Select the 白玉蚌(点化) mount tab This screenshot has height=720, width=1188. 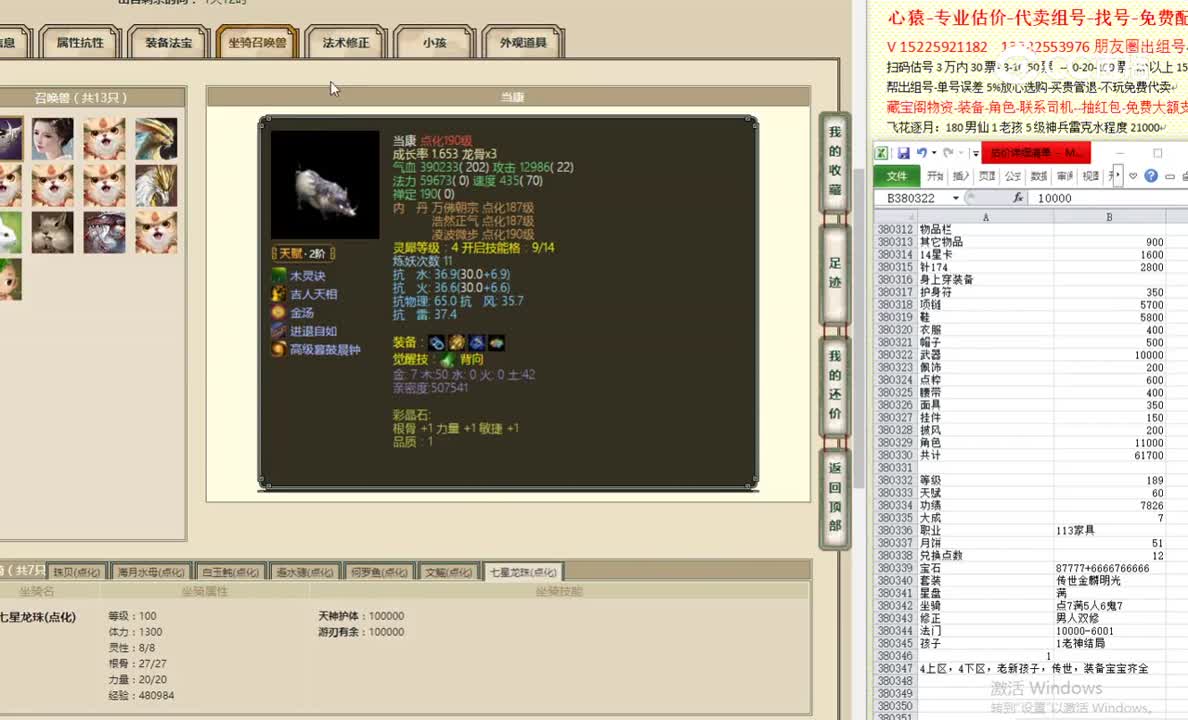coord(230,572)
